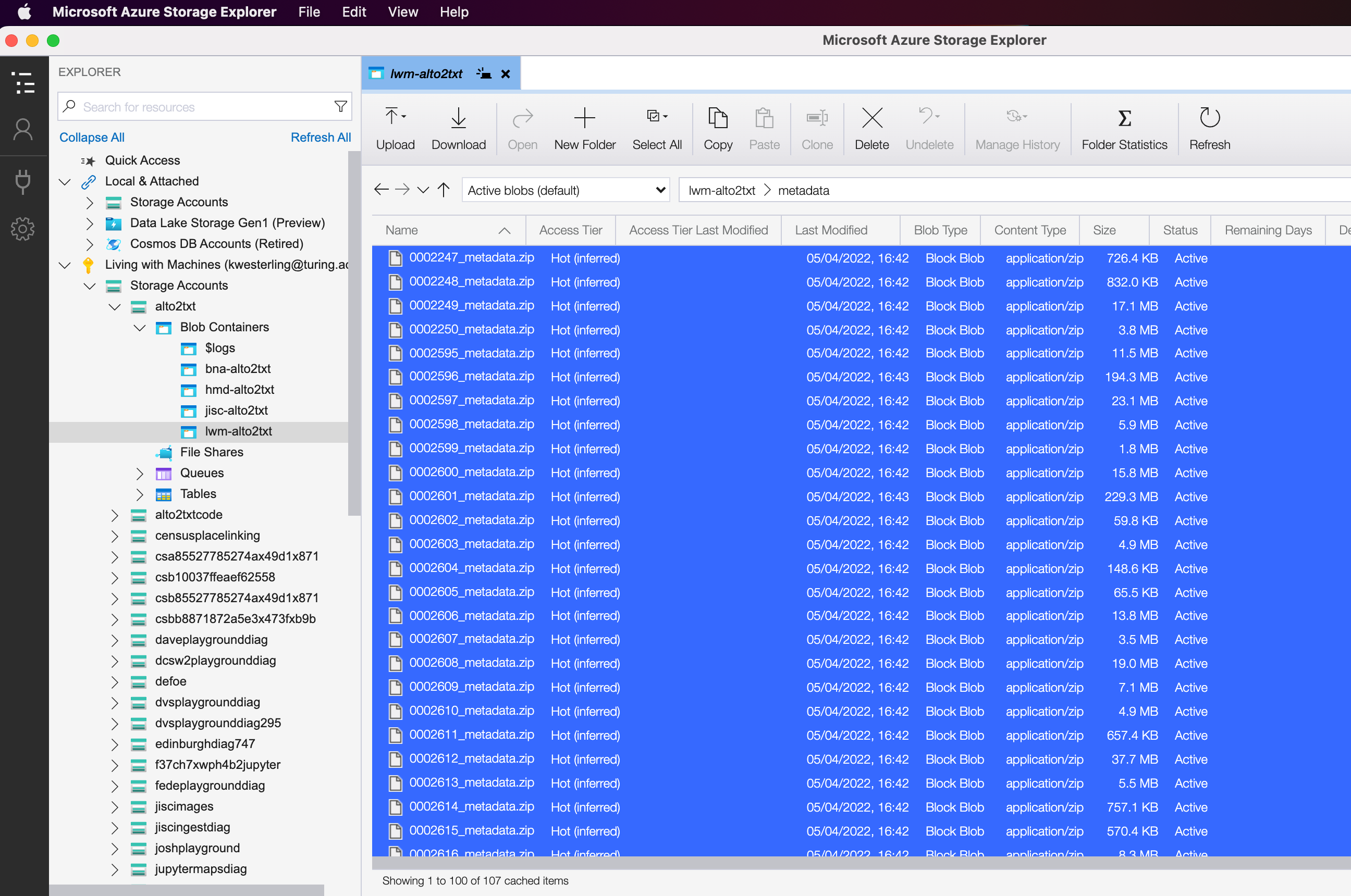This screenshot has height=896, width=1351.
Task: Click the Open toolbar icon
Action: (x=522, y=118)
